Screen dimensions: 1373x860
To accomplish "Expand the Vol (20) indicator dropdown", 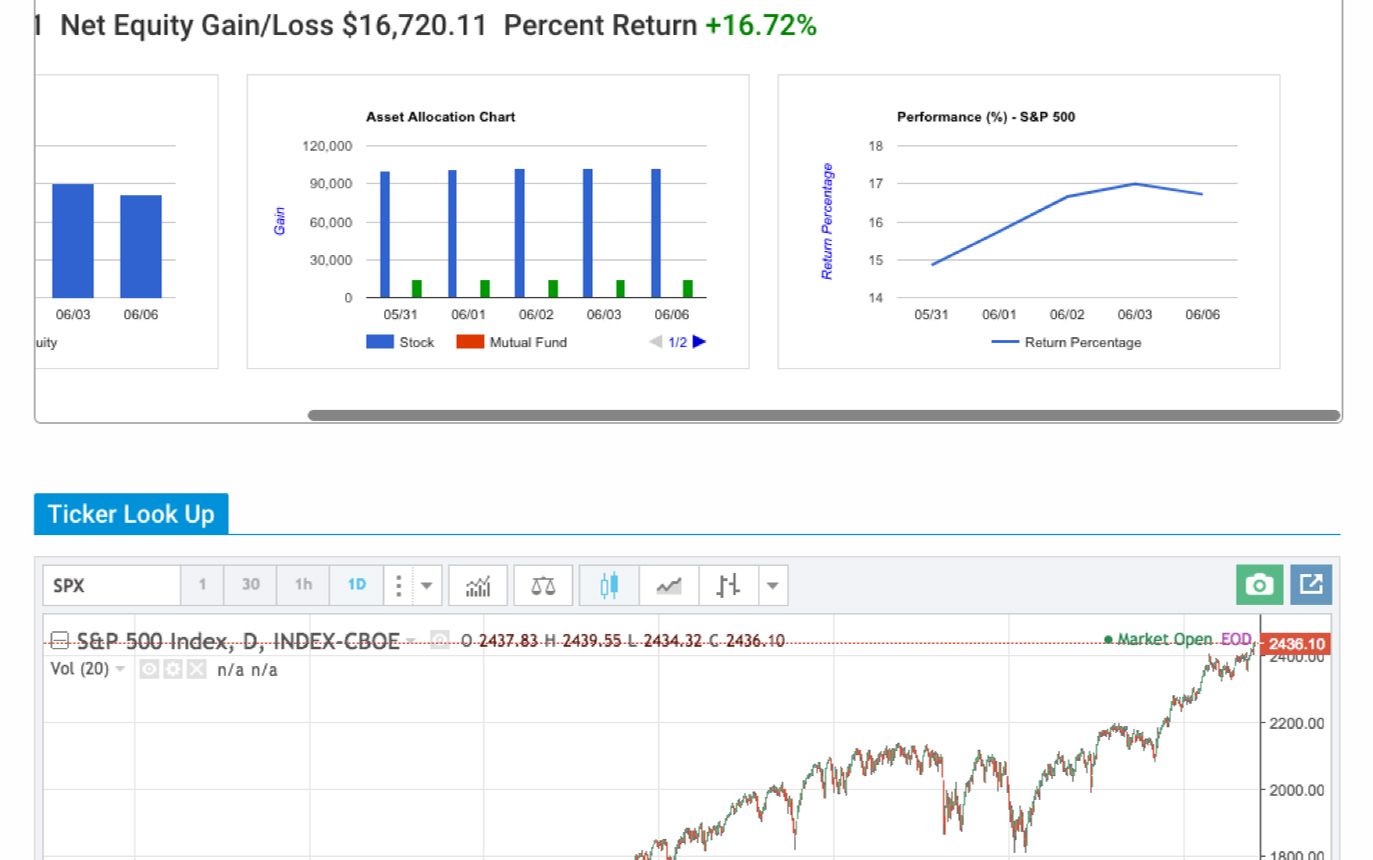I will click(x=121, y=669).
